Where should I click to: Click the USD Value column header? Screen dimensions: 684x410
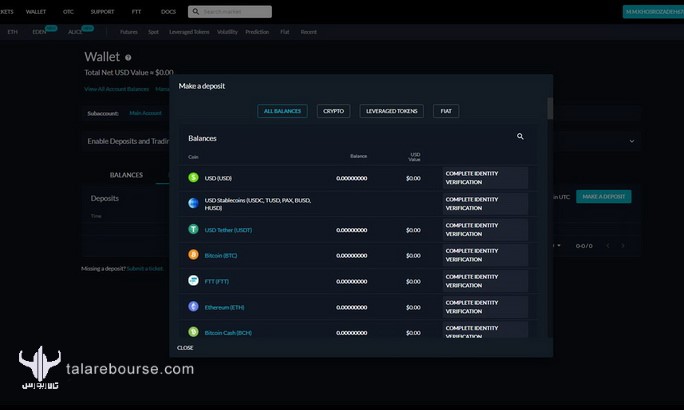click(x=414, y=157)
